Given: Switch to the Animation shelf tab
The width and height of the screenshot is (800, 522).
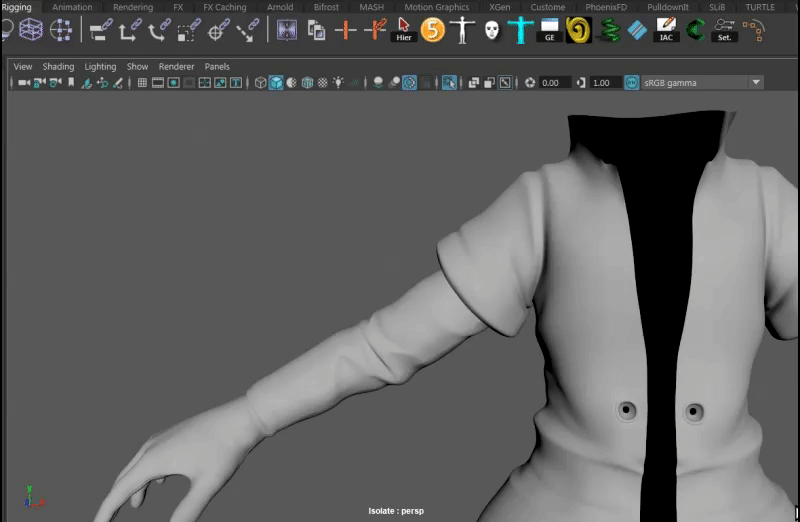Looking at the screenshot, I should point(72,7).
